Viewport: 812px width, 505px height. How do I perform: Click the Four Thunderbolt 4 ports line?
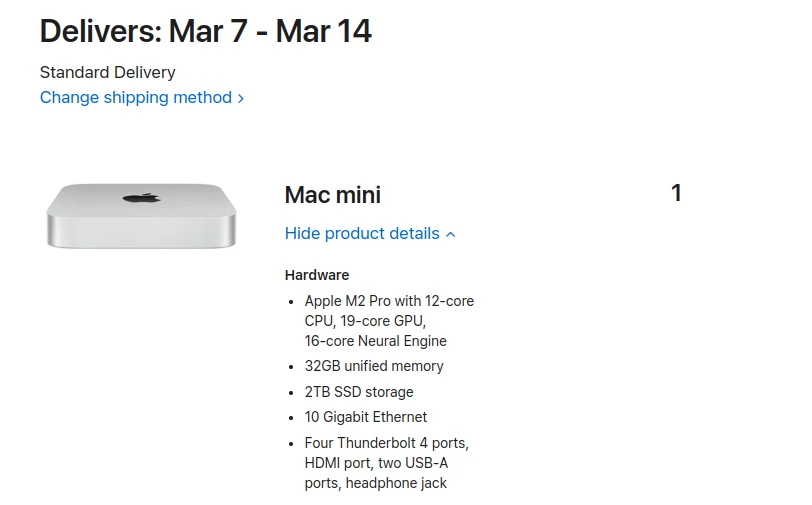coord(387,443)
